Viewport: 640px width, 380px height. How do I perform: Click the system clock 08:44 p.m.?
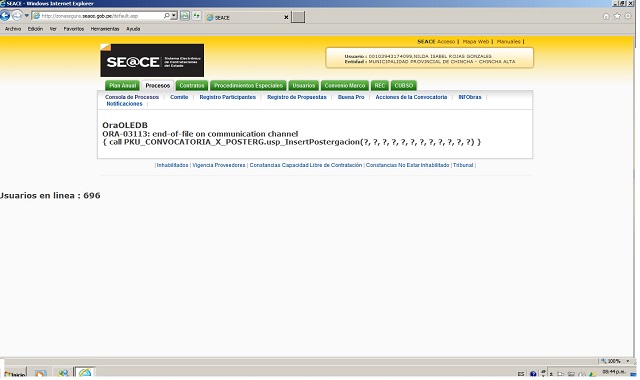tap(614, 372)
